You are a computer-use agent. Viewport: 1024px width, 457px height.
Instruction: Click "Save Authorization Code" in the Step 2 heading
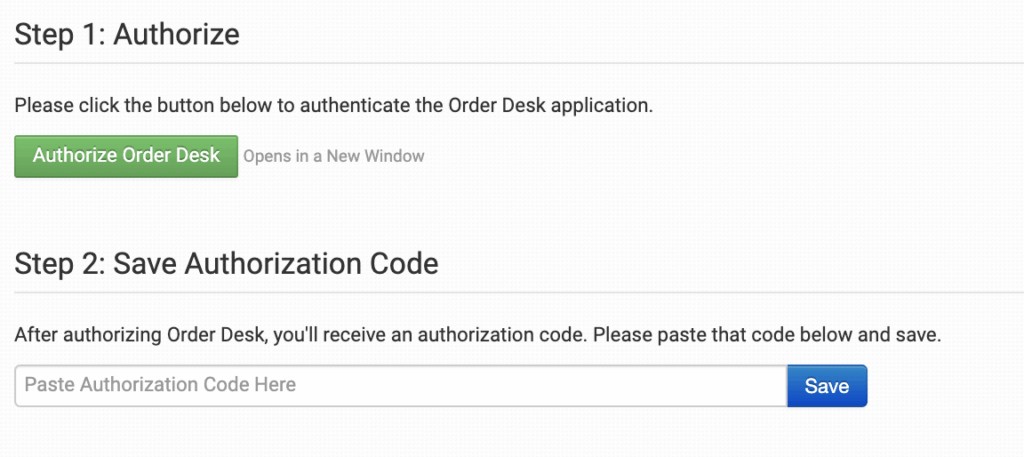click(x=276, y=264)
